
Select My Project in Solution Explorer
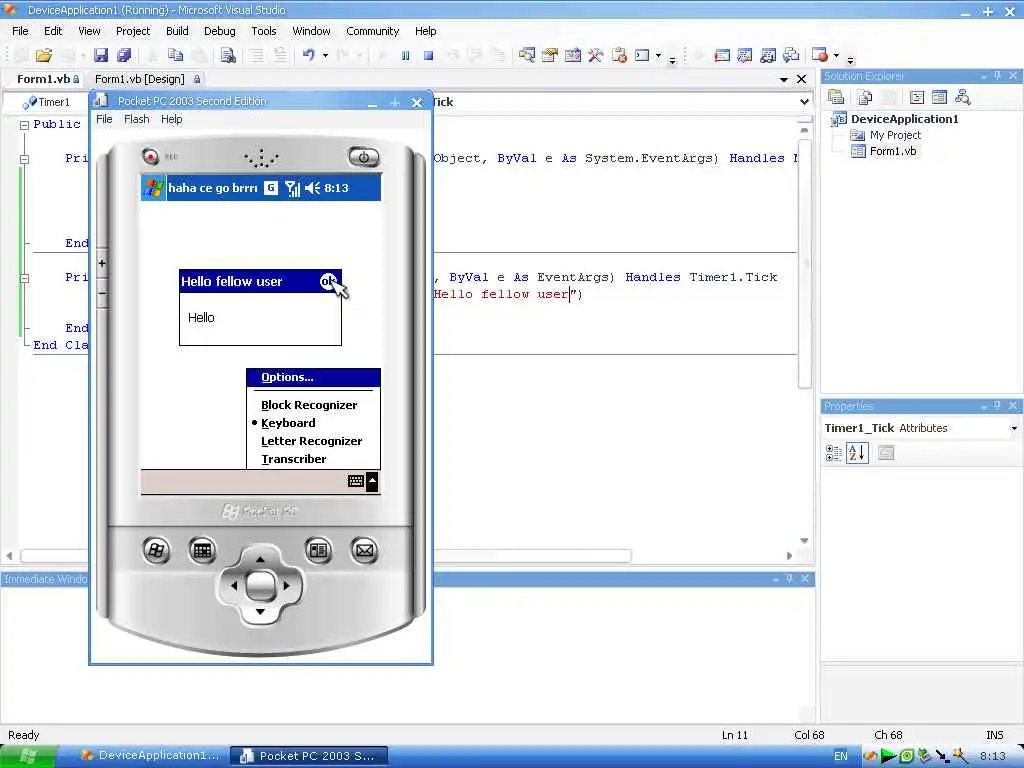coord(895,135)
